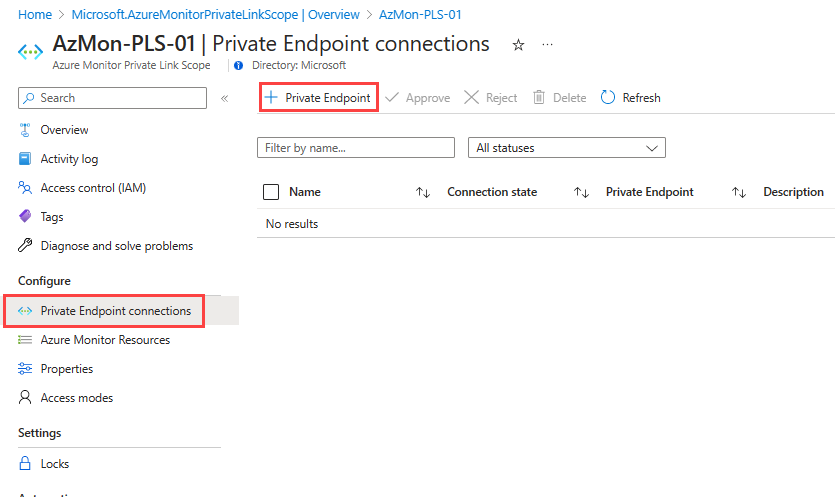Open the All statuses dropdown
This screenshot has height=497, width=835.
[567, 148]
